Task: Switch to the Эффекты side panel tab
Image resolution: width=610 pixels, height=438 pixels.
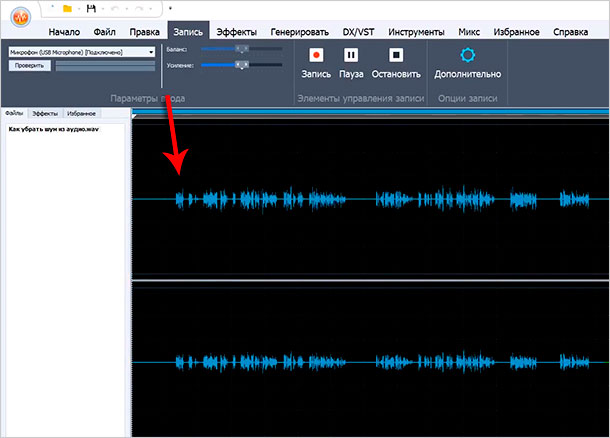Action: click(x=45, y=114)
